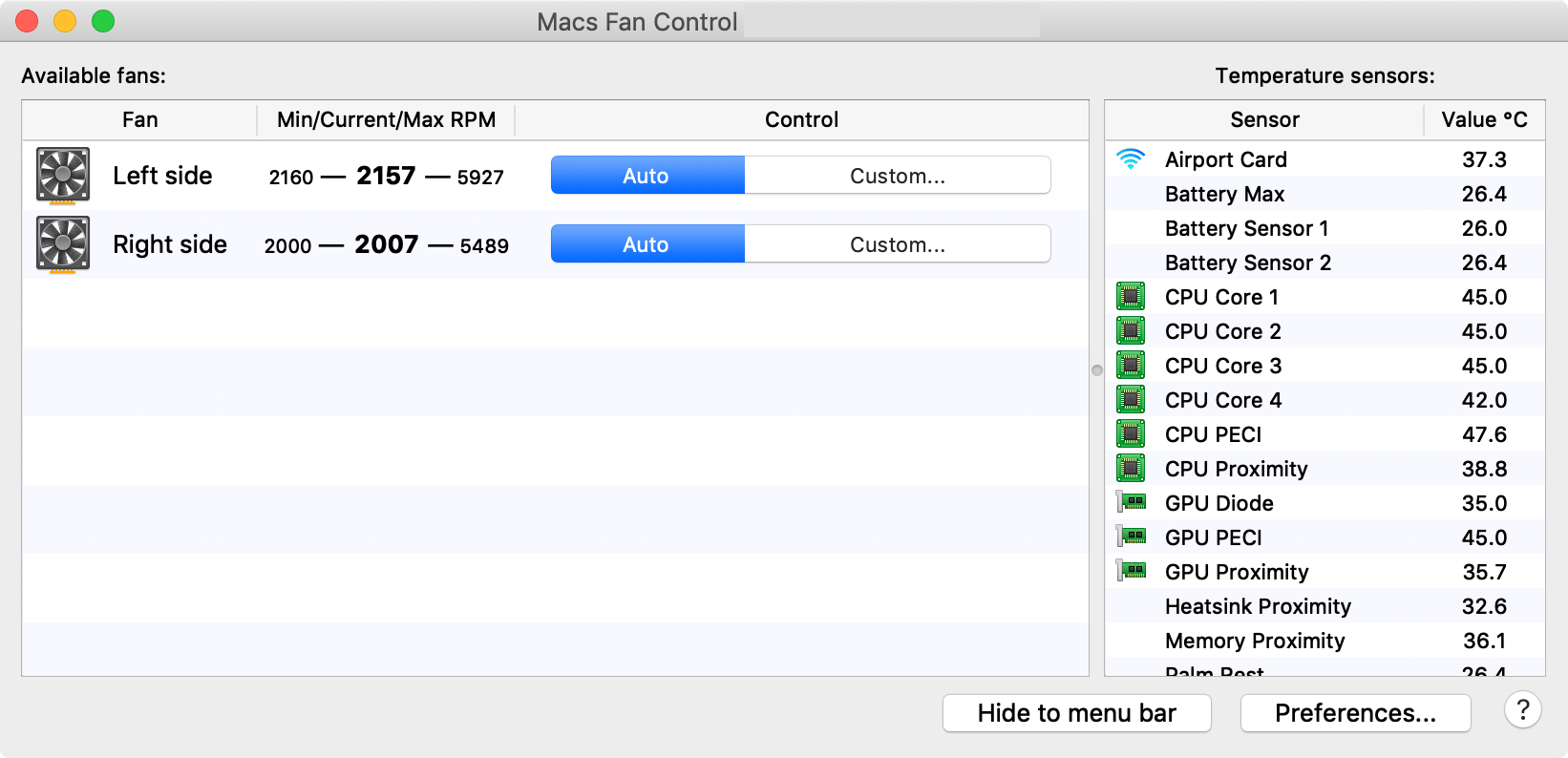This screenshot has height=758, width=1568.
Task: Select the CPU Core 1 sensor label
Action: tap(1221, 297)
